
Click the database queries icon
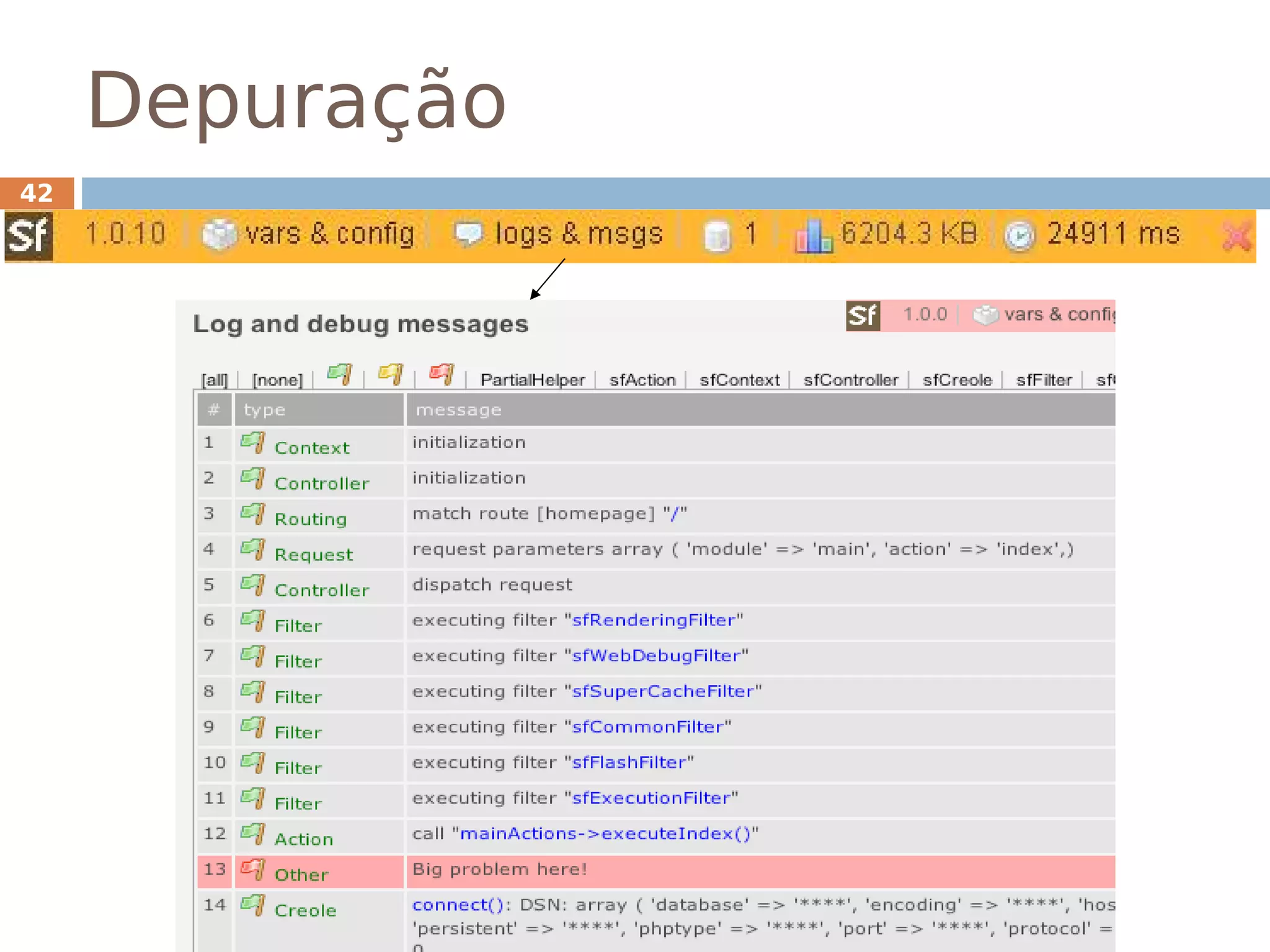point(717,236)
